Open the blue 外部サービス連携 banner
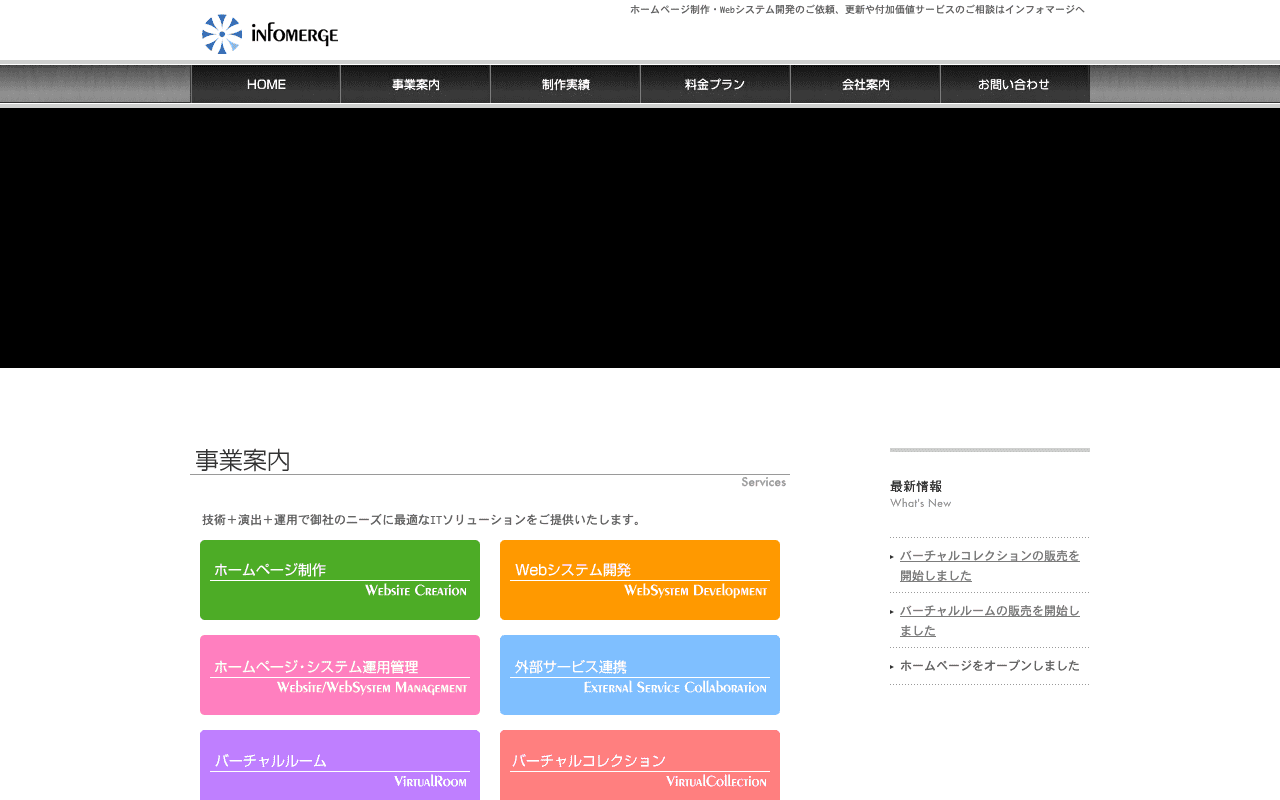Screen dimensions: 1280x800 (640, 675)
